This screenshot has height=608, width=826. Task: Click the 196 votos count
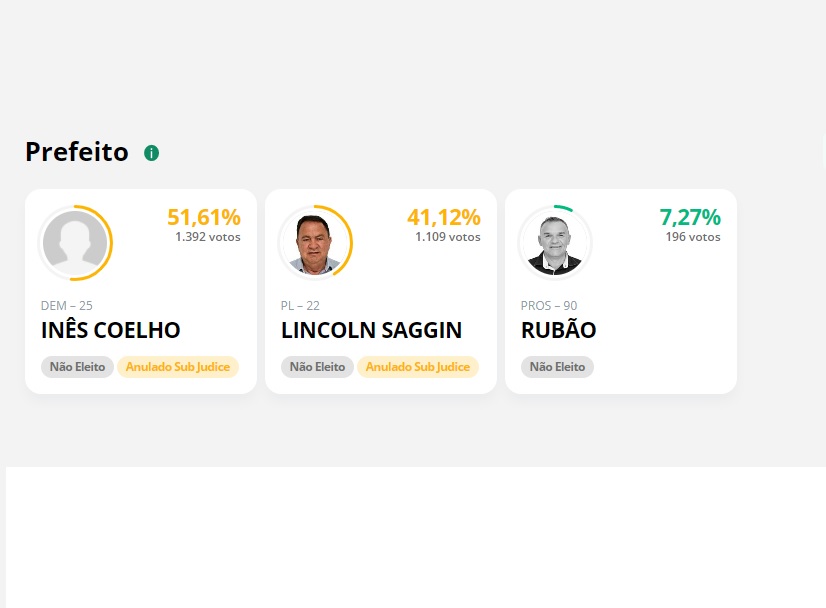pos(693,237)
